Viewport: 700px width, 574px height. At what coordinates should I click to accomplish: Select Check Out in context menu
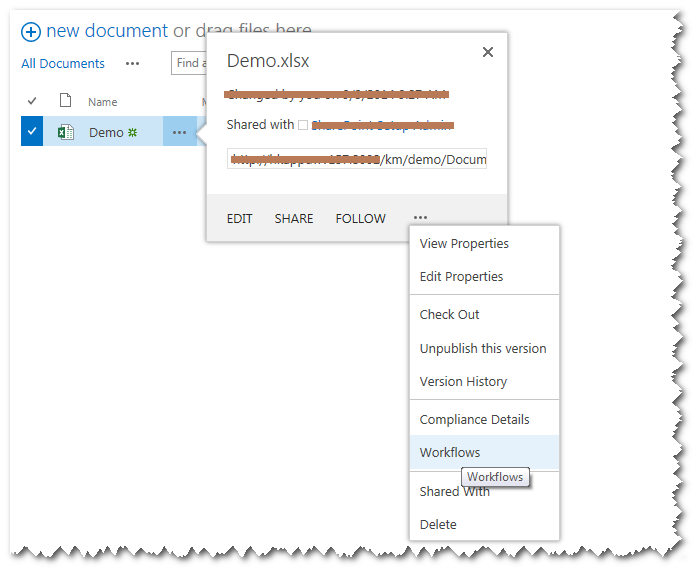[484, 315]
